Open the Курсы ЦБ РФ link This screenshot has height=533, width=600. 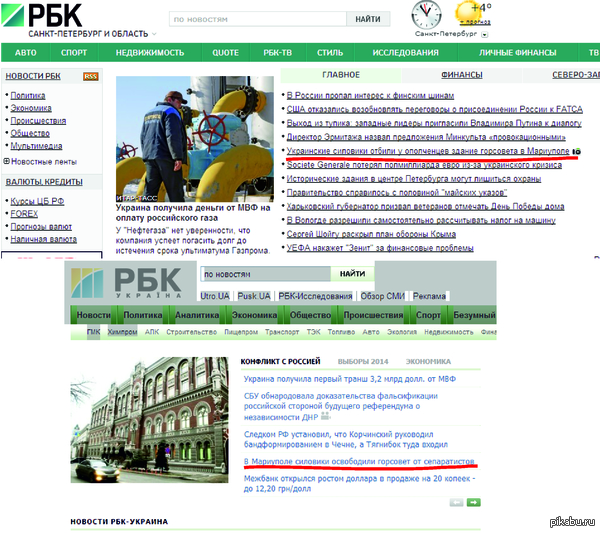point(35,201)
